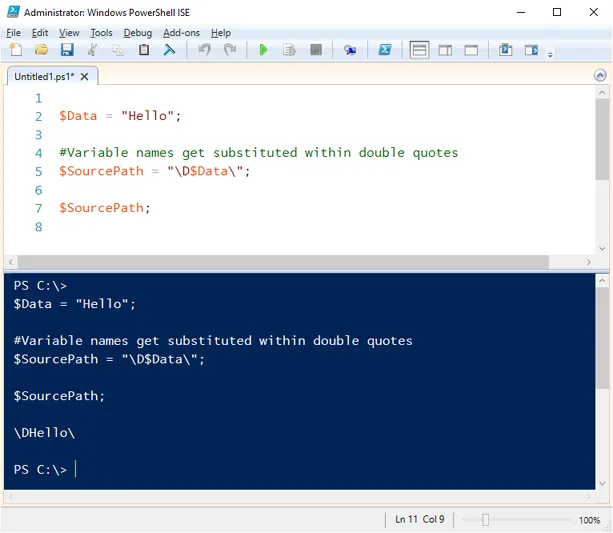The image size is (613, 533).
Task: Open a new remote PowerShell tab
Action: pyautogui.click(x=350, y=50)
